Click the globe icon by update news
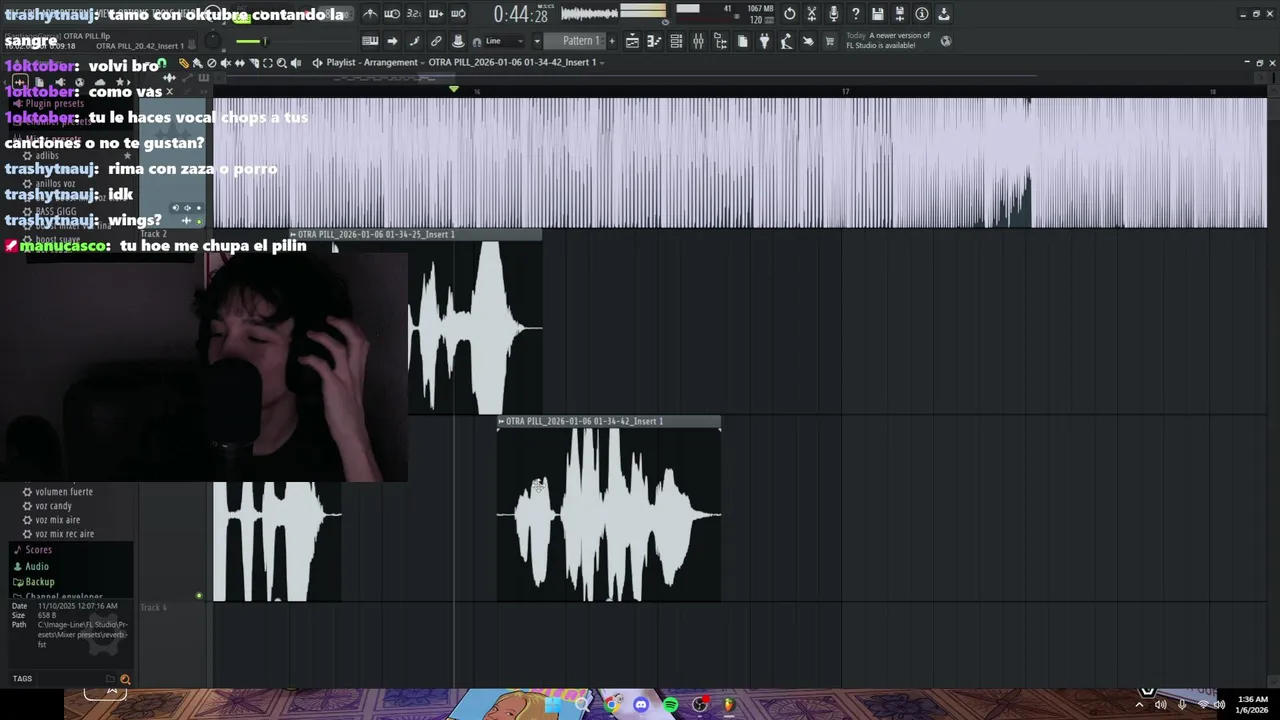This screenshot has height=720, width=1280. coord(946,41)
